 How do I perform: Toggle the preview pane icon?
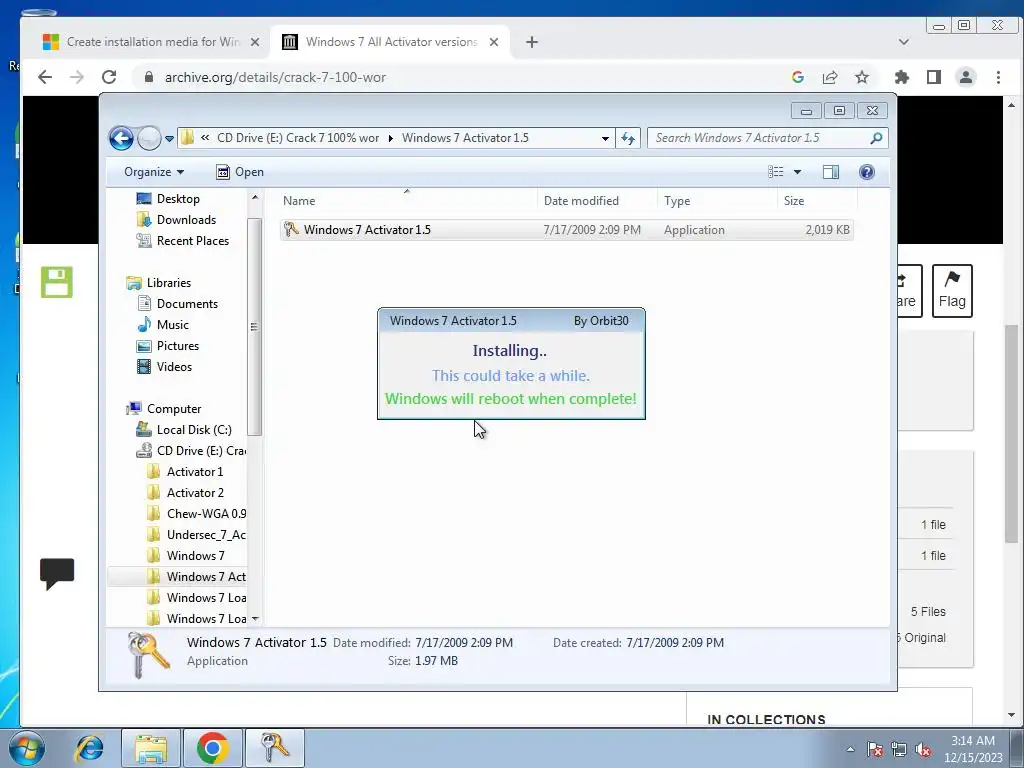[831, 172]
